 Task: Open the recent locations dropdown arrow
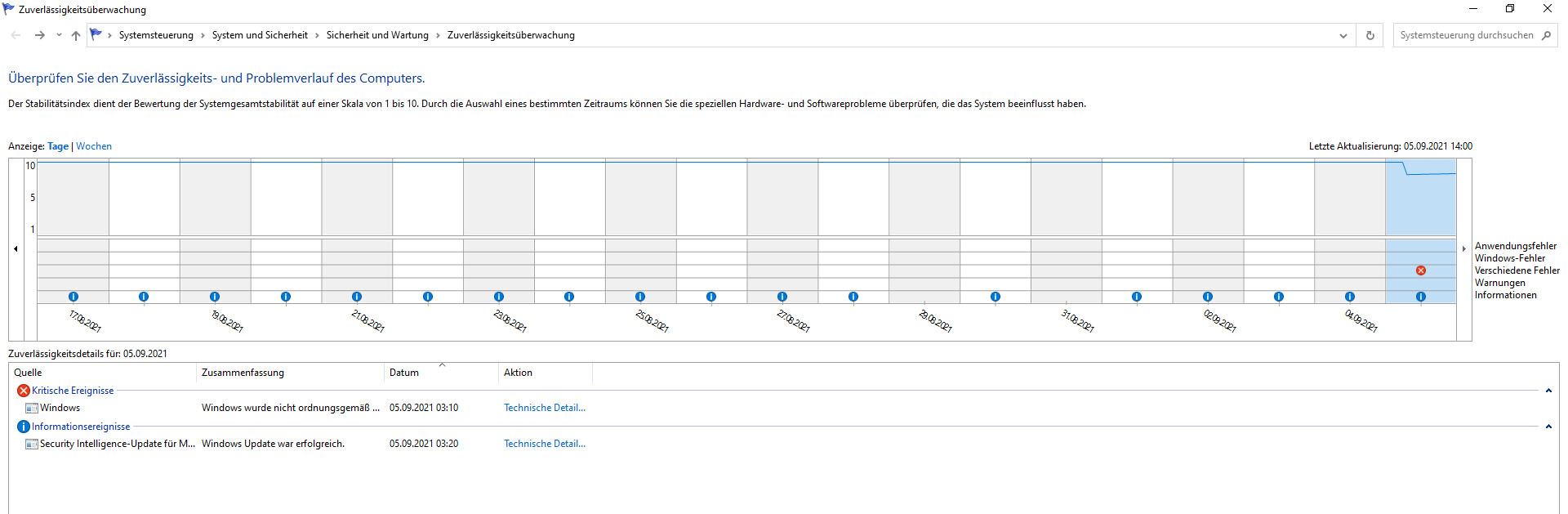click(x=59, y=35)
